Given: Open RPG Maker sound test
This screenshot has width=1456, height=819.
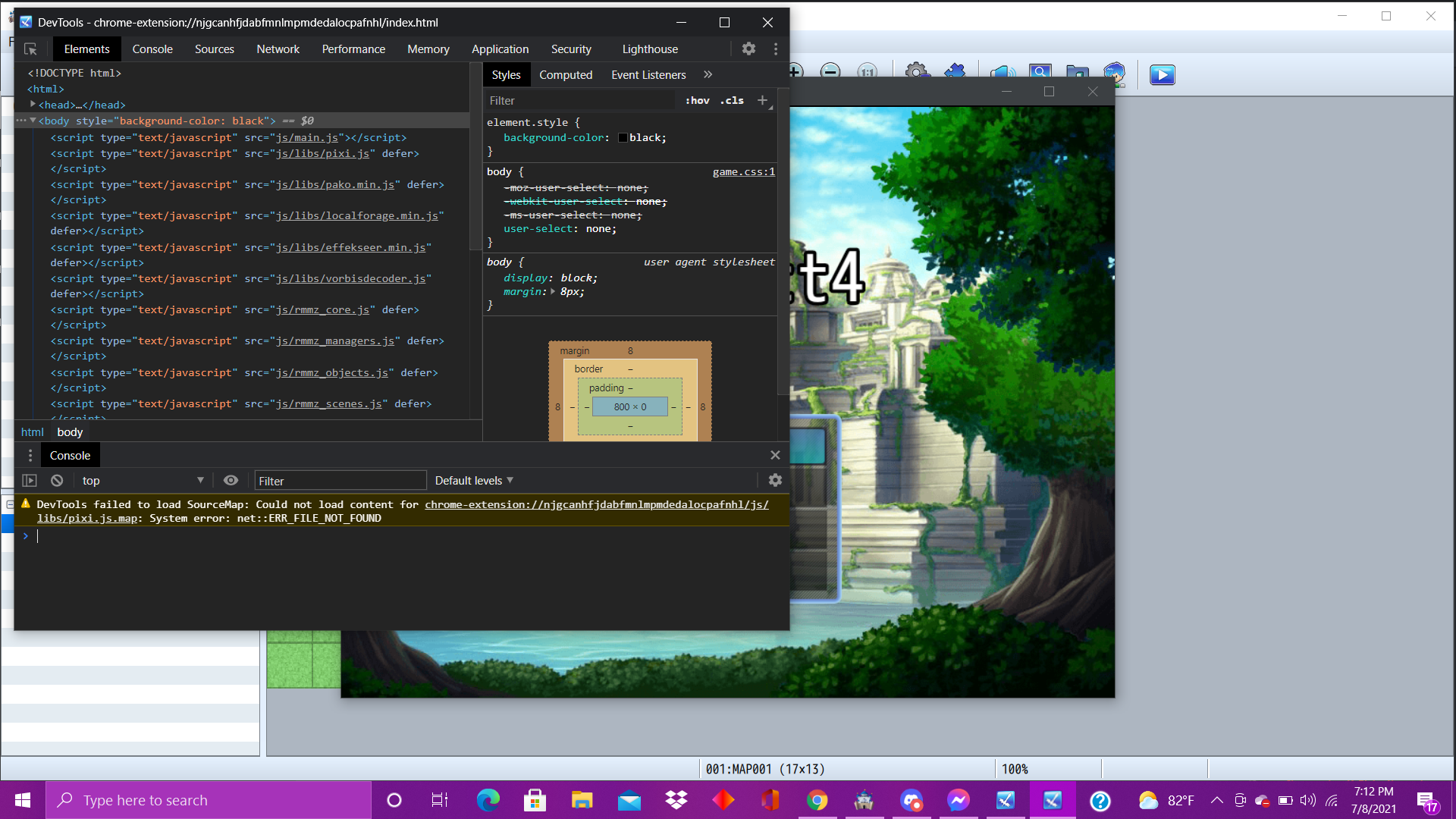Looking at the screenshot, I should [1003, 74].
